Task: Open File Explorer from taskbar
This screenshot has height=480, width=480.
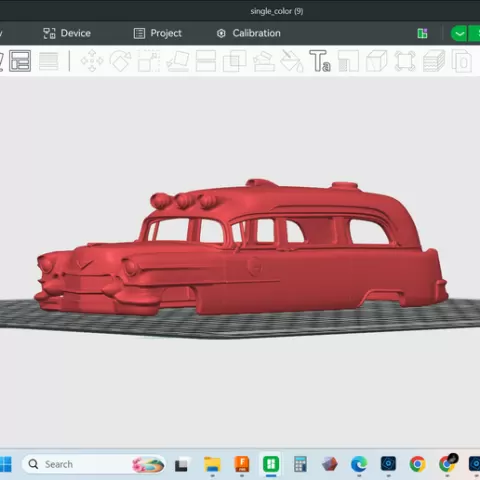Action: click(x=212, y=464)
